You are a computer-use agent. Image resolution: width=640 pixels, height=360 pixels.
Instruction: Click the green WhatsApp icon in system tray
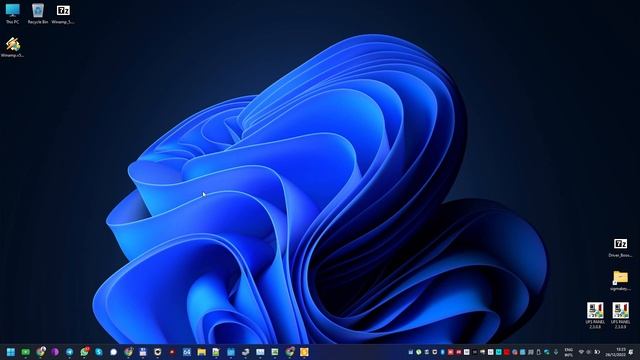[x=418, y=352]
